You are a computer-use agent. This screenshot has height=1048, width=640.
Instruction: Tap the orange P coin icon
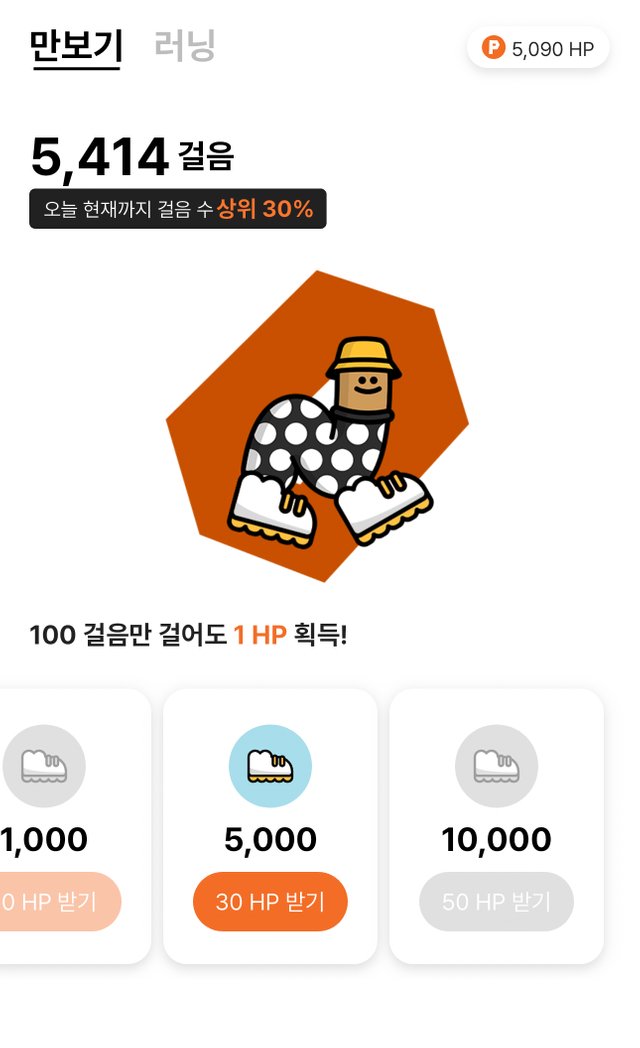pos(493,48)
